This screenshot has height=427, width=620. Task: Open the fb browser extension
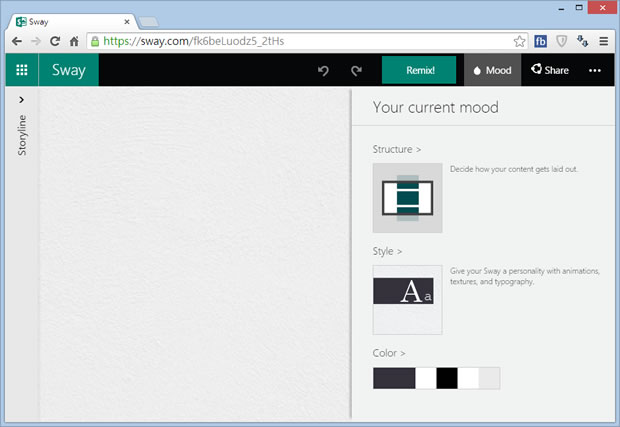[541, 41]
